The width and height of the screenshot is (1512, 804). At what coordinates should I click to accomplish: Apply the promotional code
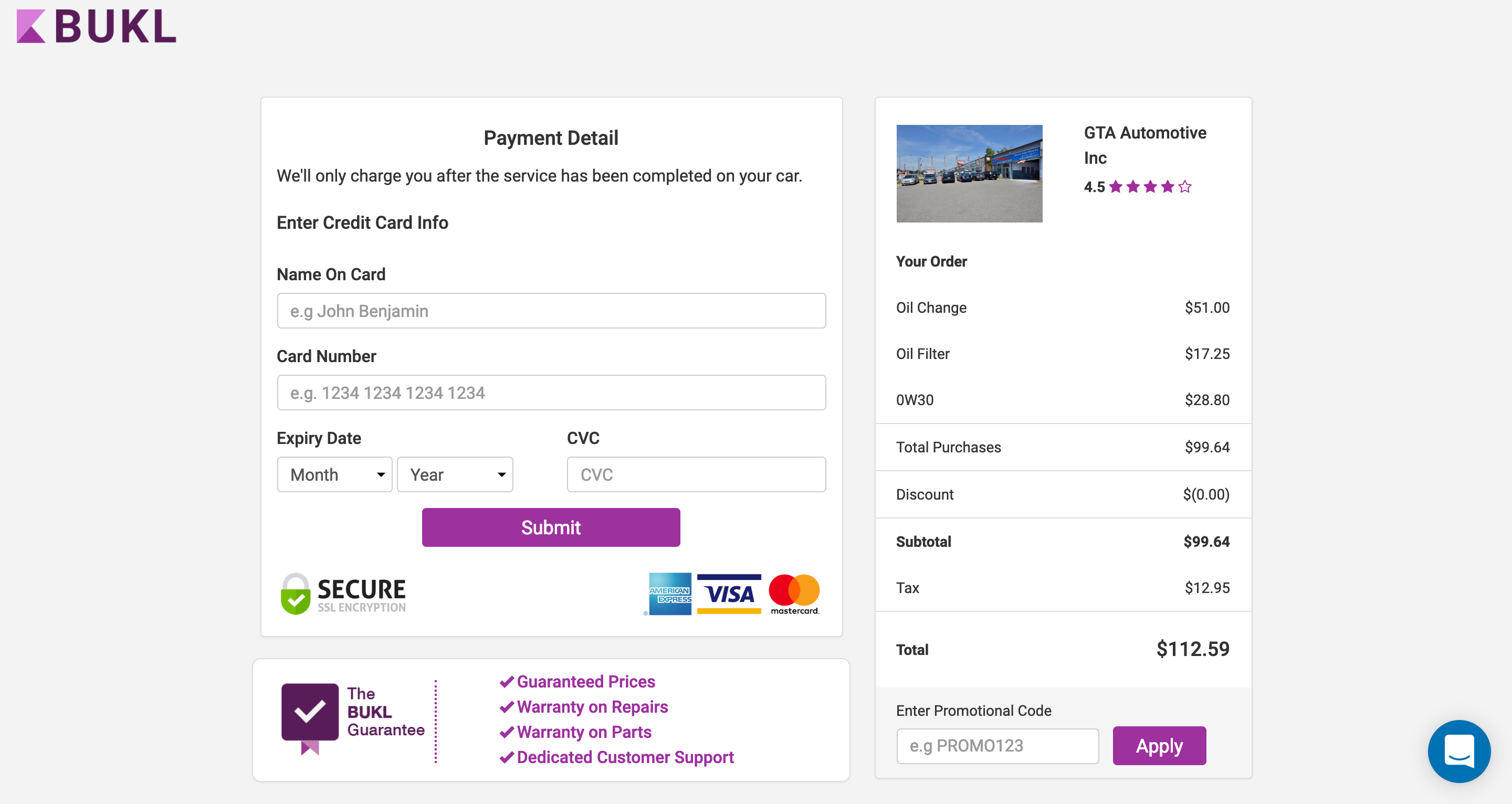pyautogui.click(x=1159, y=746)
